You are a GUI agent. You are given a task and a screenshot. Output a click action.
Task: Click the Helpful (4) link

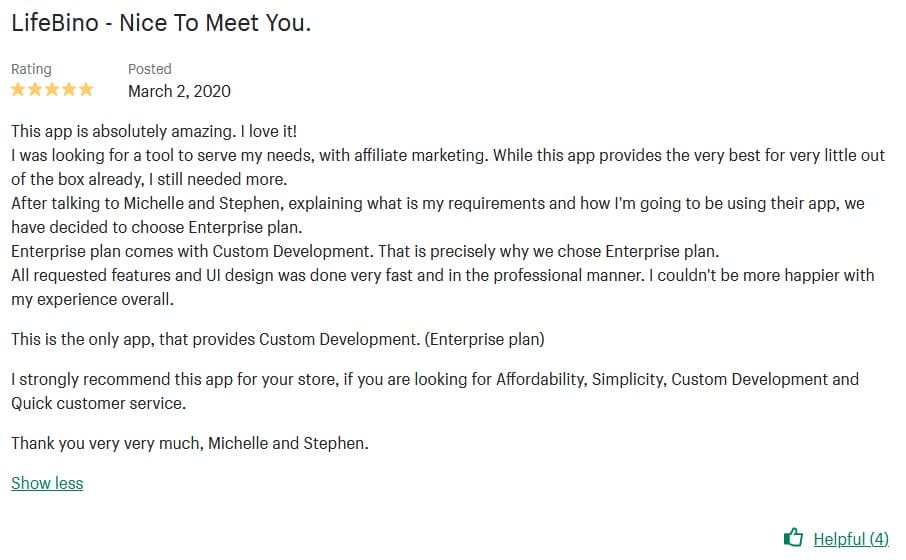pos(851,539)
